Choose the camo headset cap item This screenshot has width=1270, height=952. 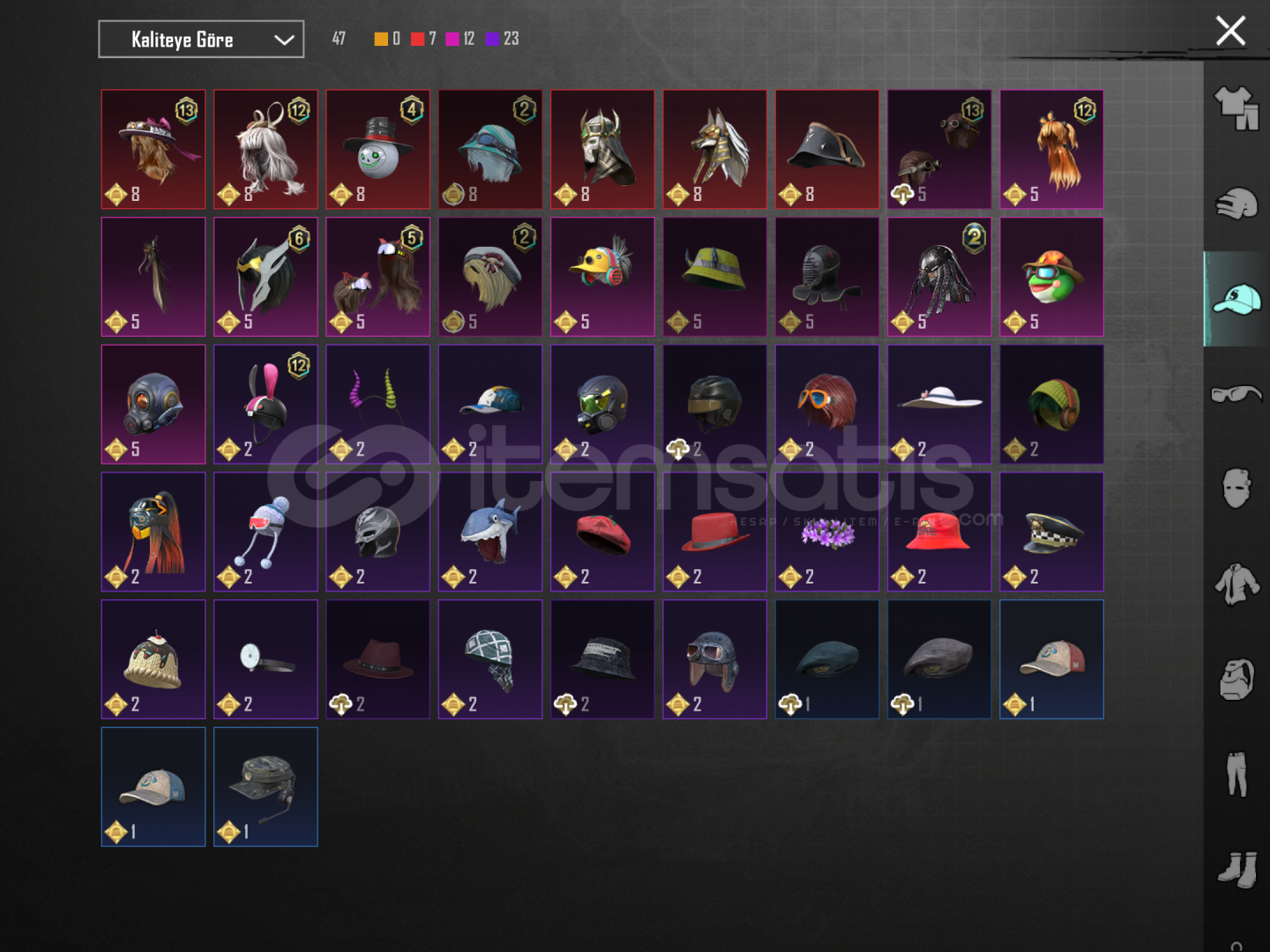pyautogui.click(x=265, y=786)
